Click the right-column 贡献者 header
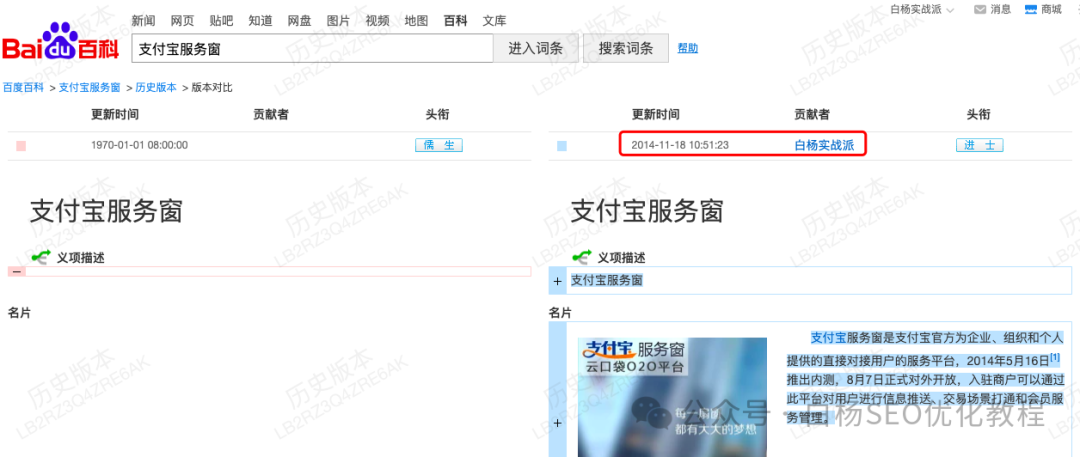The height and width of the screenshot is (457, 1080). [811, 114]
